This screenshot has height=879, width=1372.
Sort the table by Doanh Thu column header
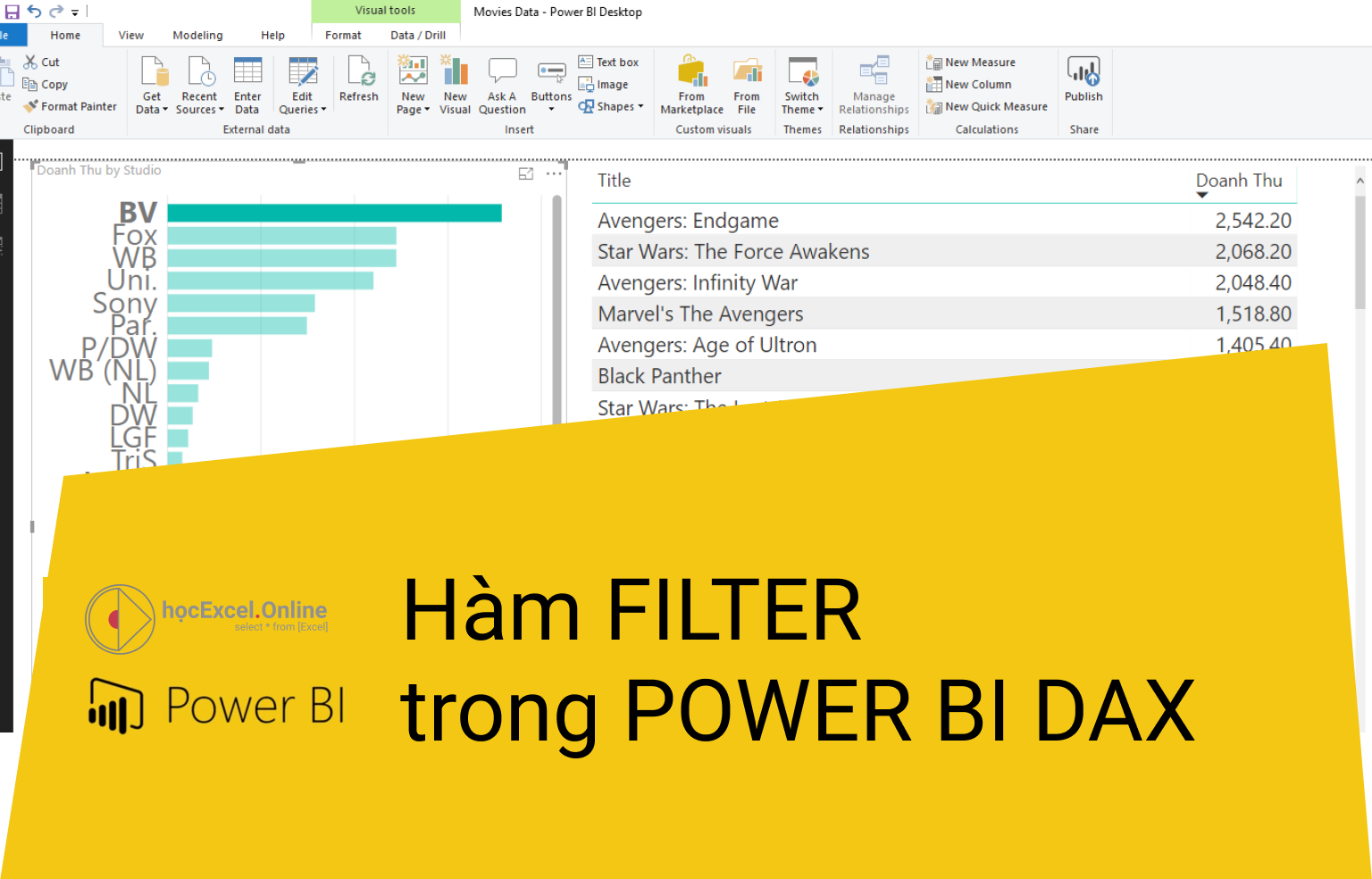tap(1239, 180)
